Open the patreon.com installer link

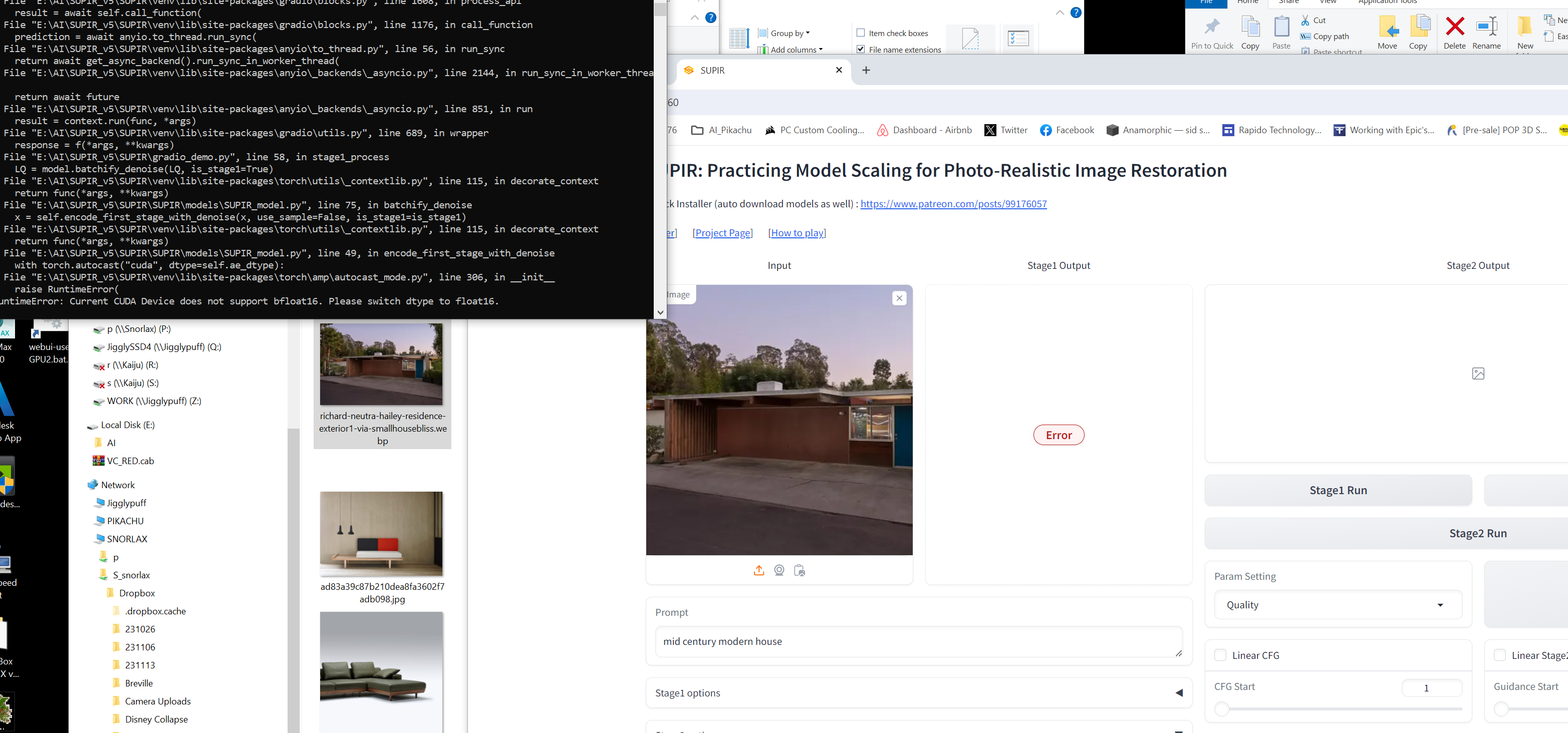(x=953, y=204)
